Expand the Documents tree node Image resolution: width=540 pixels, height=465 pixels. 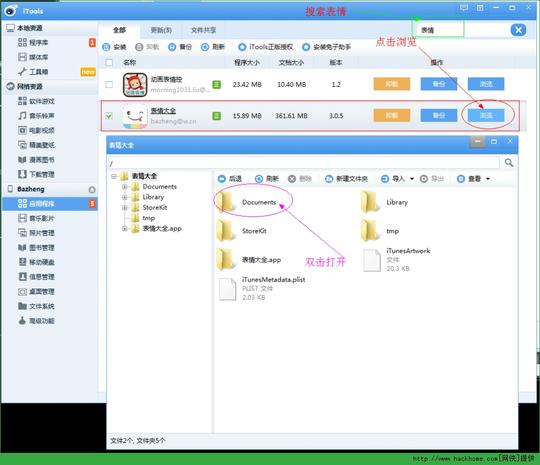[125, 187]
